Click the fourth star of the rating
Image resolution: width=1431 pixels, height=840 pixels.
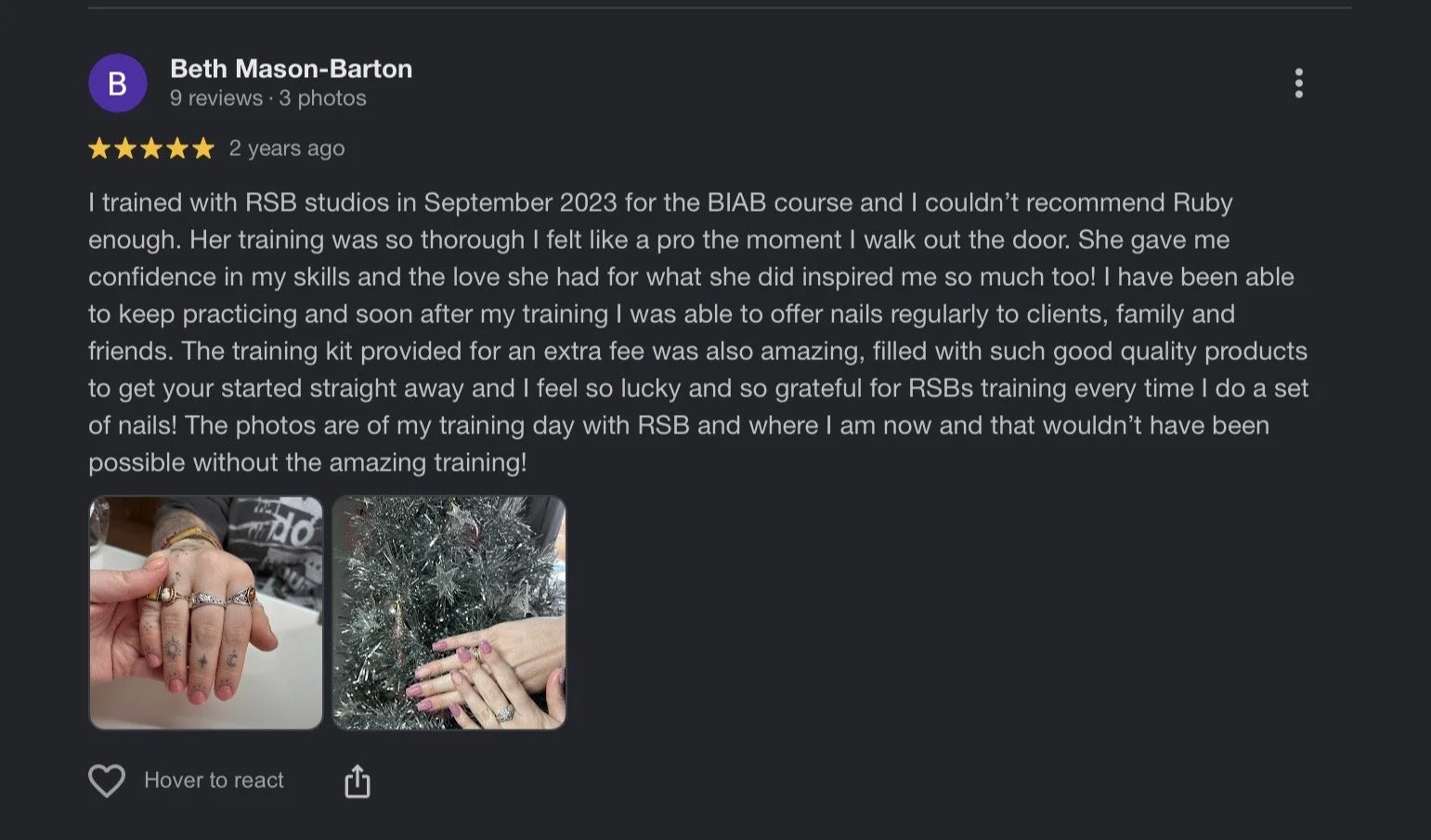pos(177,149)
